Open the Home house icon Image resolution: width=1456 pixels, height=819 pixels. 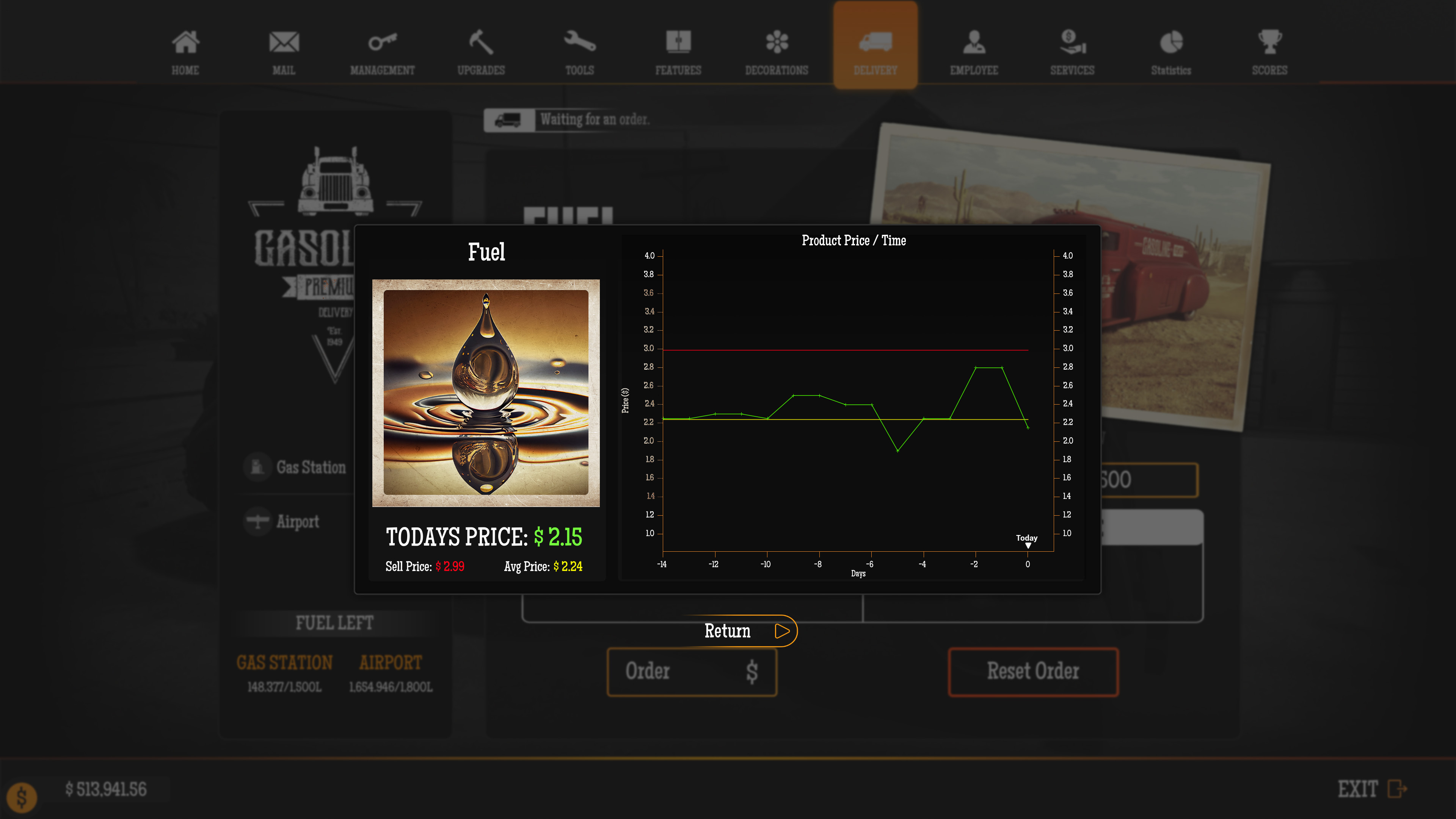coord(185,42)
